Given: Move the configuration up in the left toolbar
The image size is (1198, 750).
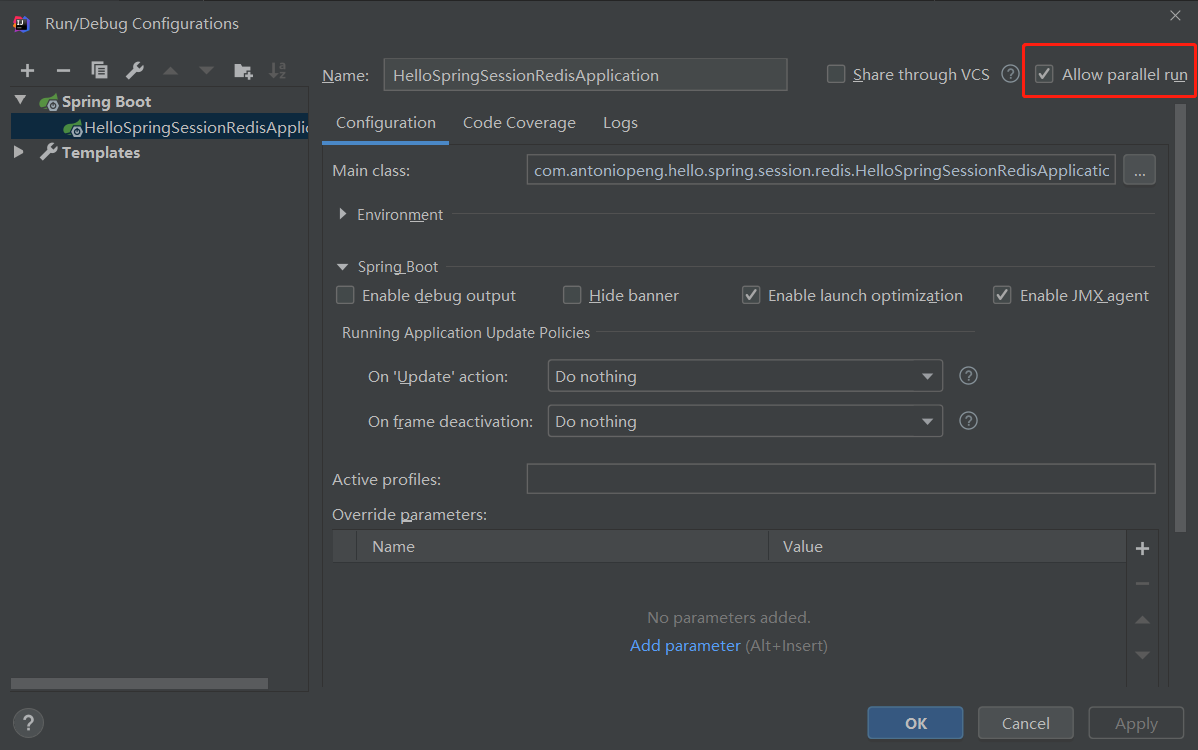Looking at the screenshot, I should tap(170, 71).
